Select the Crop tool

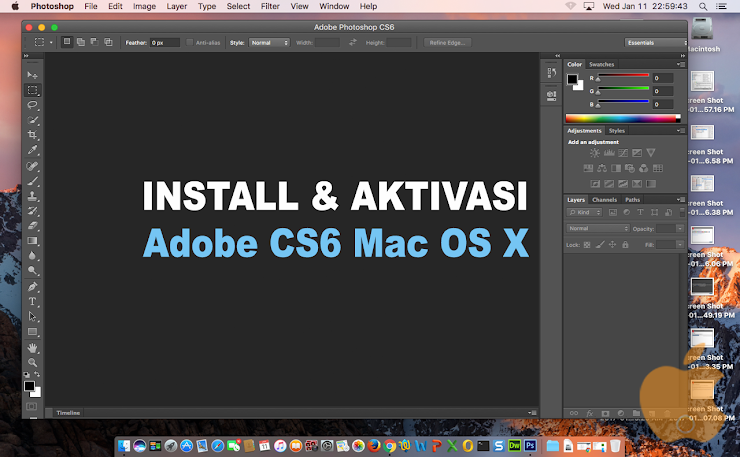point(32,135)
